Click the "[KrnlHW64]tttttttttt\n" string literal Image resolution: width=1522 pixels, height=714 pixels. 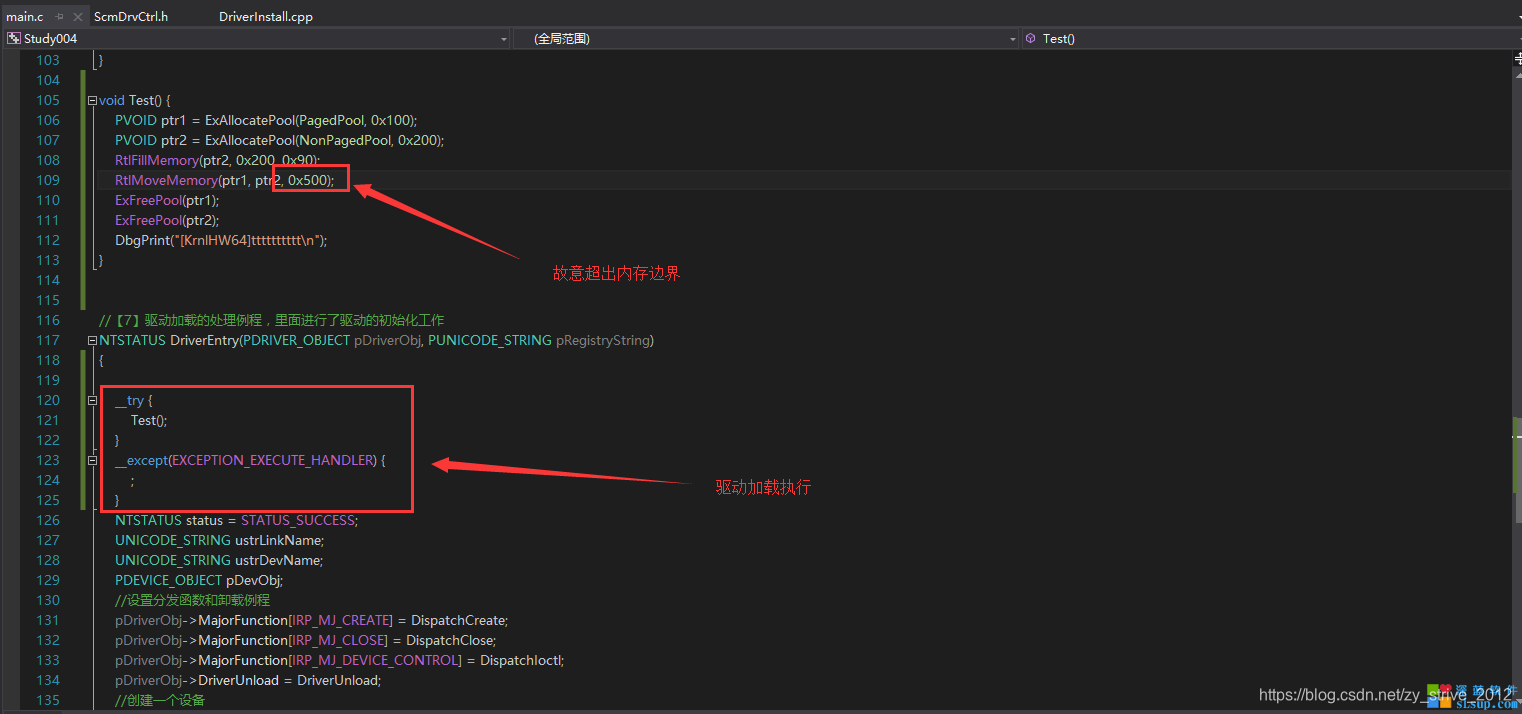click(x=246, y=240)
